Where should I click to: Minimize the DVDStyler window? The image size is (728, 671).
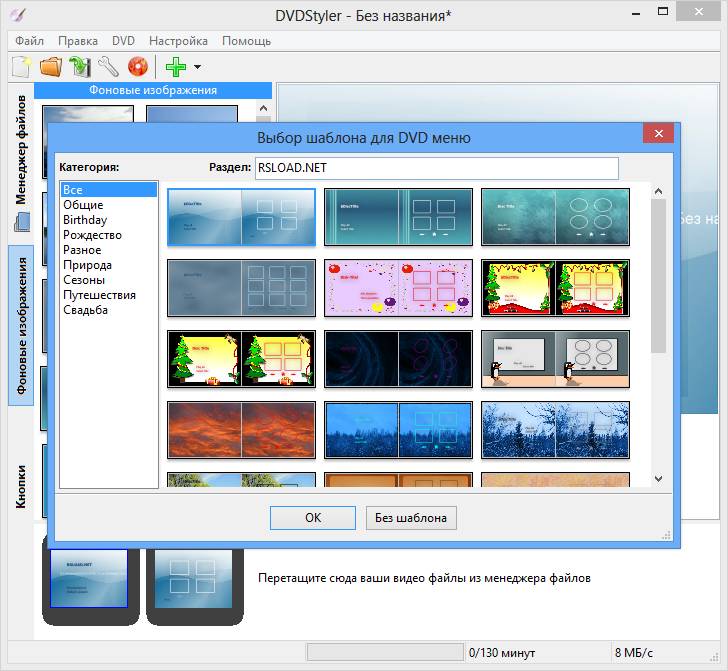click(x=636, y=13)
